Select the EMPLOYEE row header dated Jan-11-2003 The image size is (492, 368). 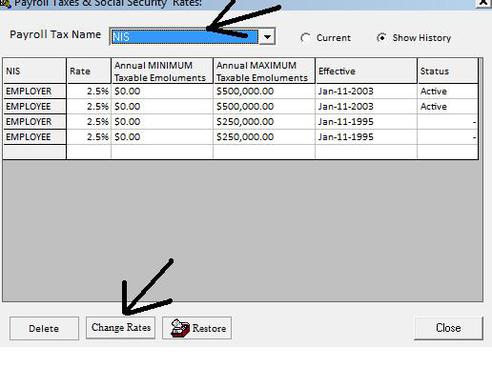click(x=35, y=107)
